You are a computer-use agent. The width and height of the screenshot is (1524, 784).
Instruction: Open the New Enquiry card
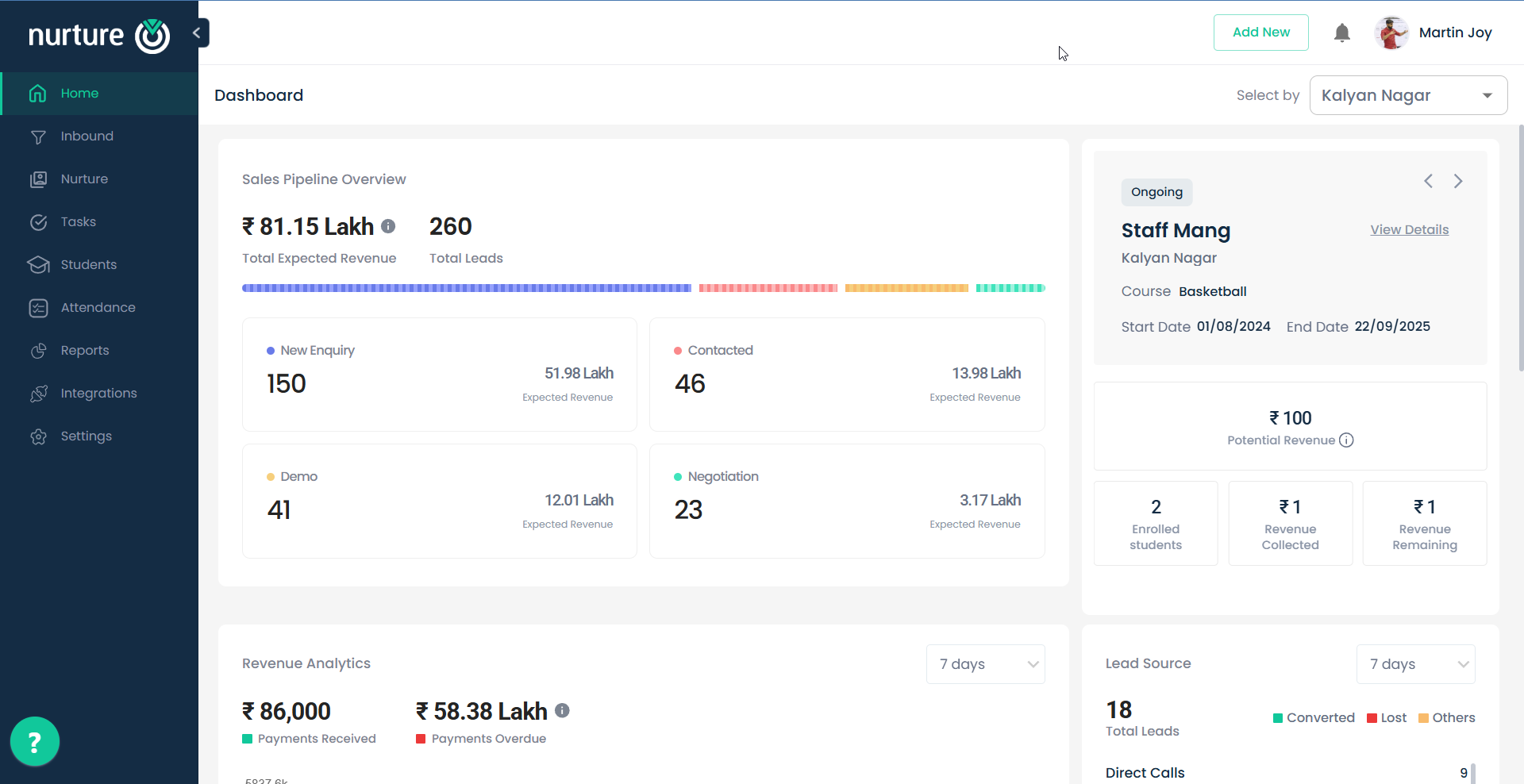tap(440, 375)
